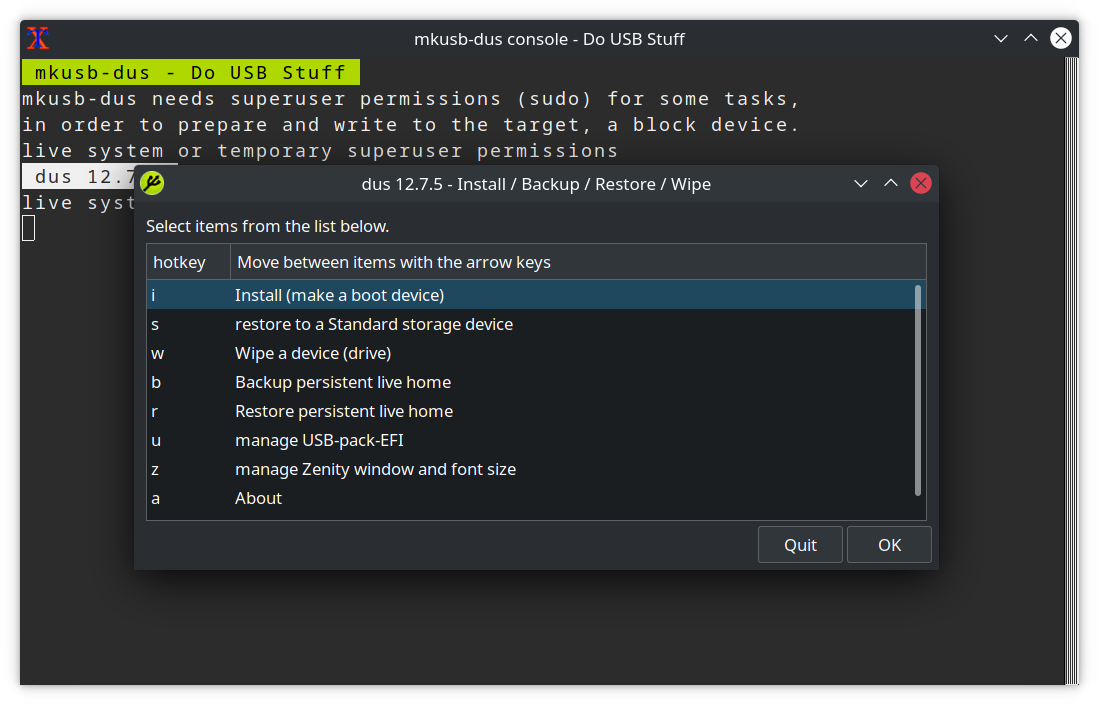Close the dus Install/Backup dialog
This screenshot has height=705, width=1099.
(921, 183)
